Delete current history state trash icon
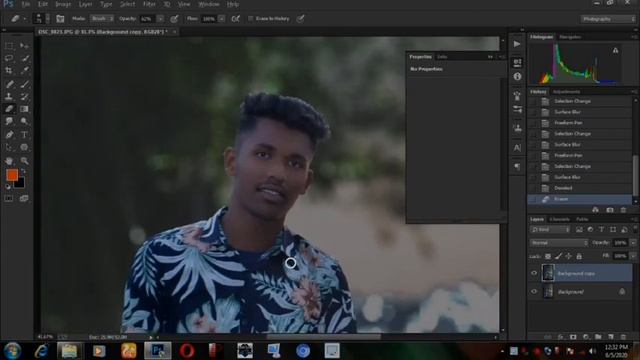This screenshot has height=360, width=640. click(623, 210)
